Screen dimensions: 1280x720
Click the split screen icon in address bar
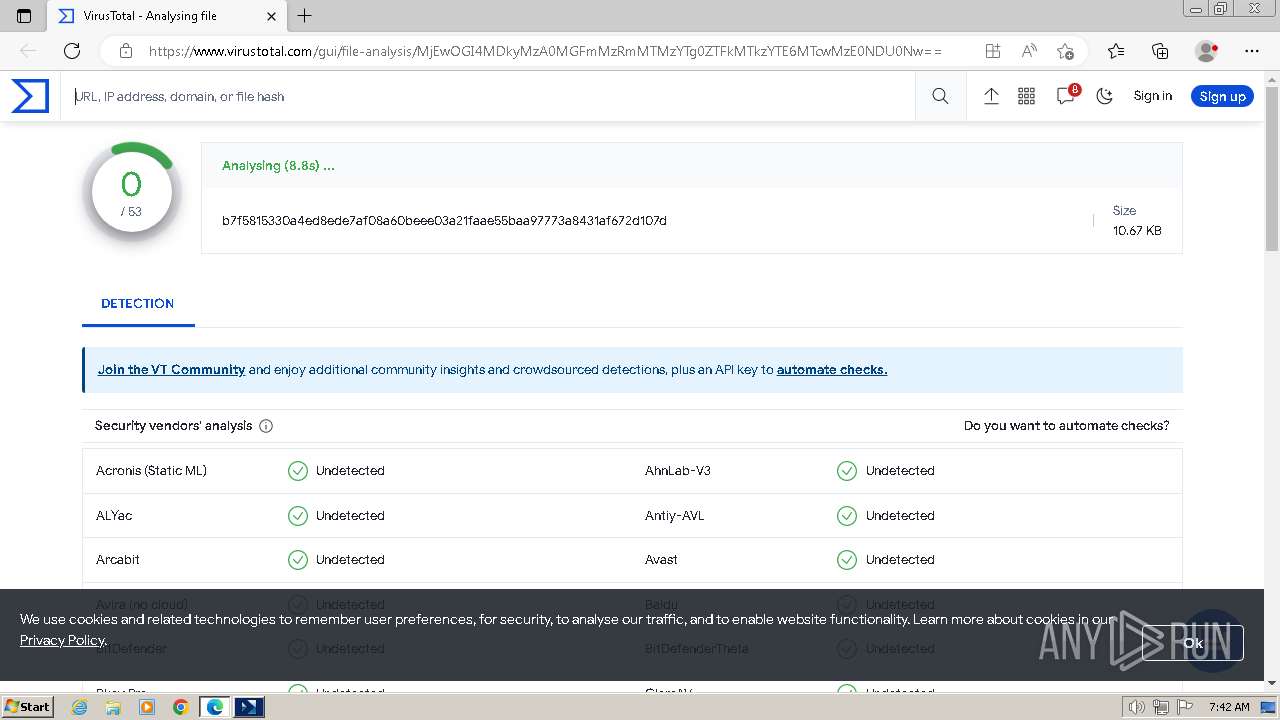pyautogui.click(x=992, y=51)
